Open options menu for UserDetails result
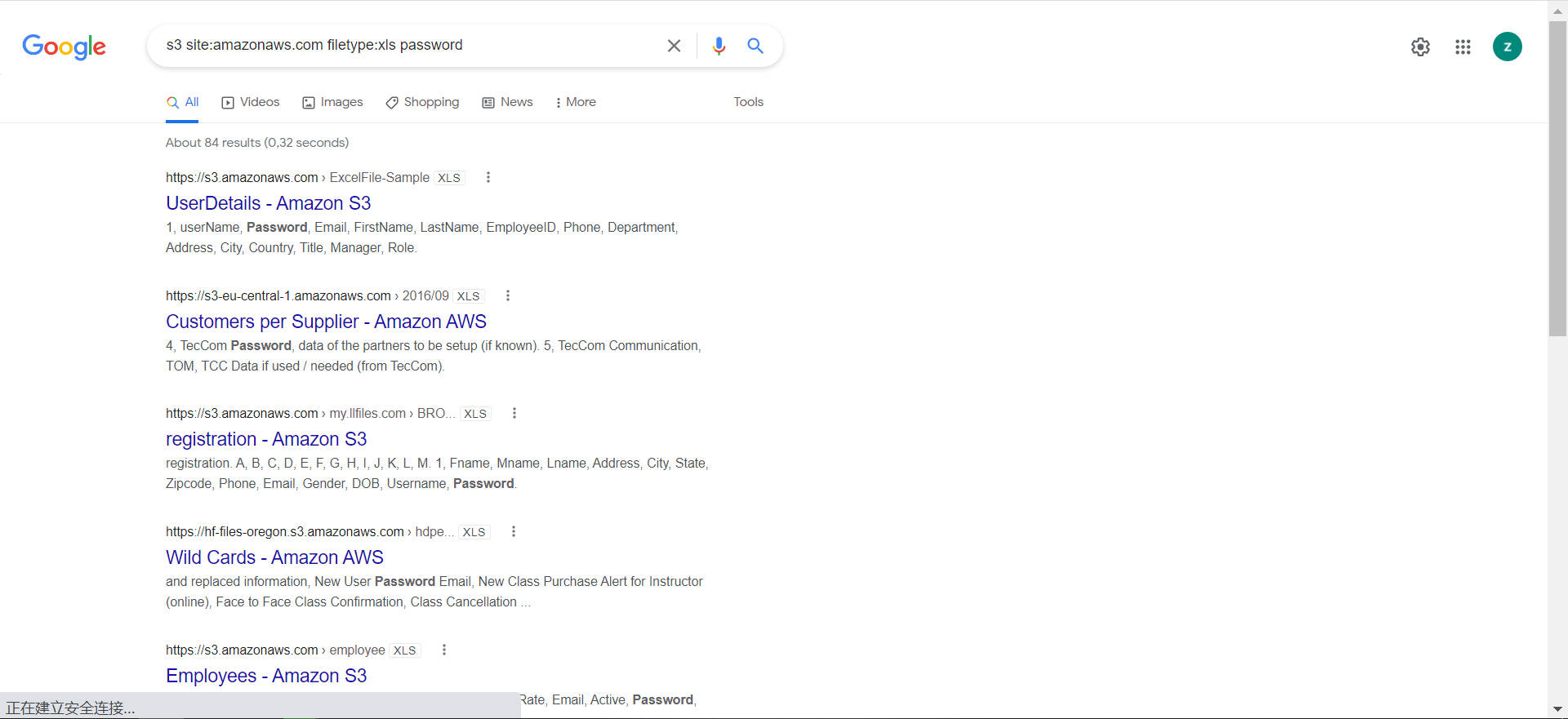 [x=488, y=177]
